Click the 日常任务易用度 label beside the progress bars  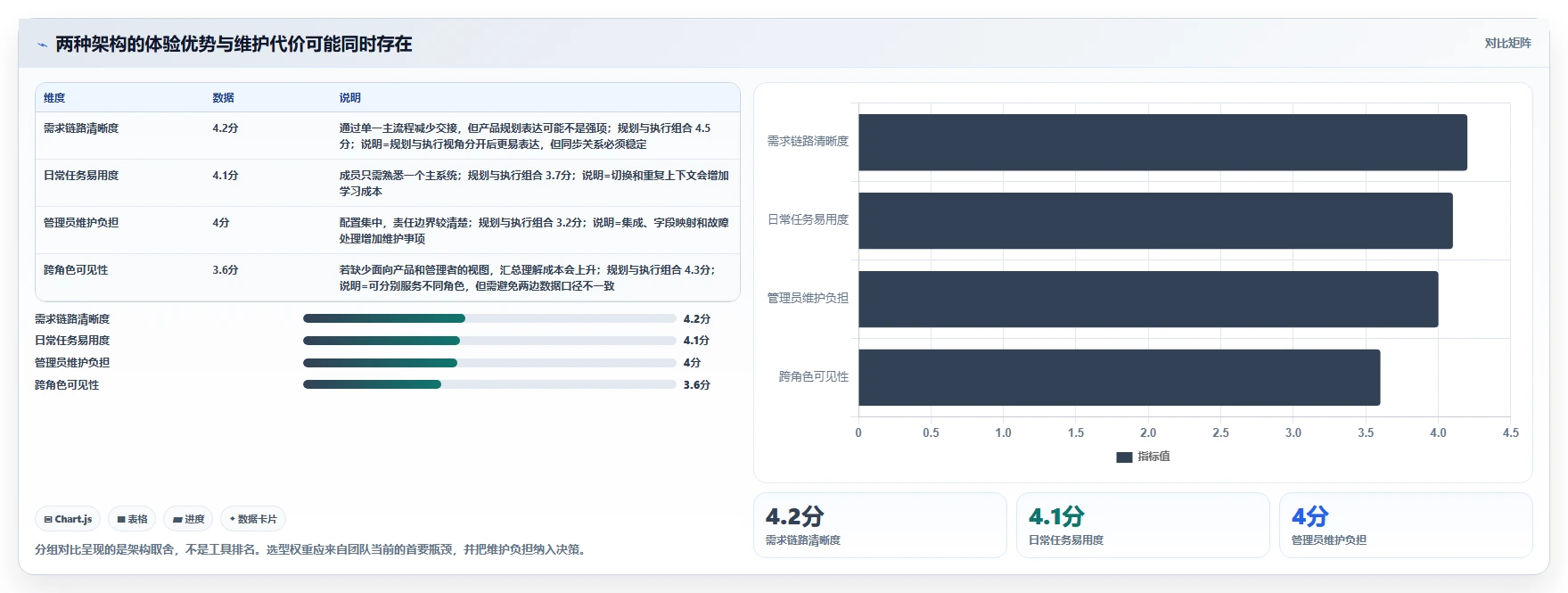[72, 341]
